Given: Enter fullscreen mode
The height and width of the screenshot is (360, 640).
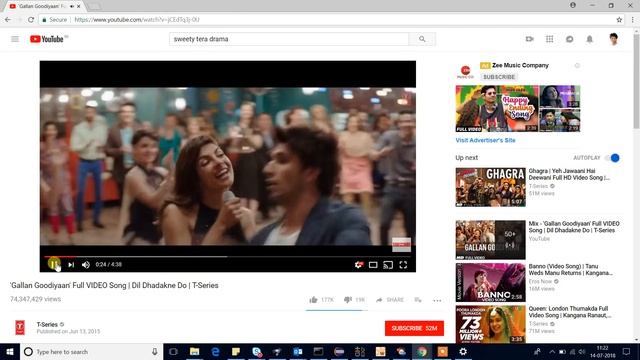Looking at the screenshot, I should 403,265.
